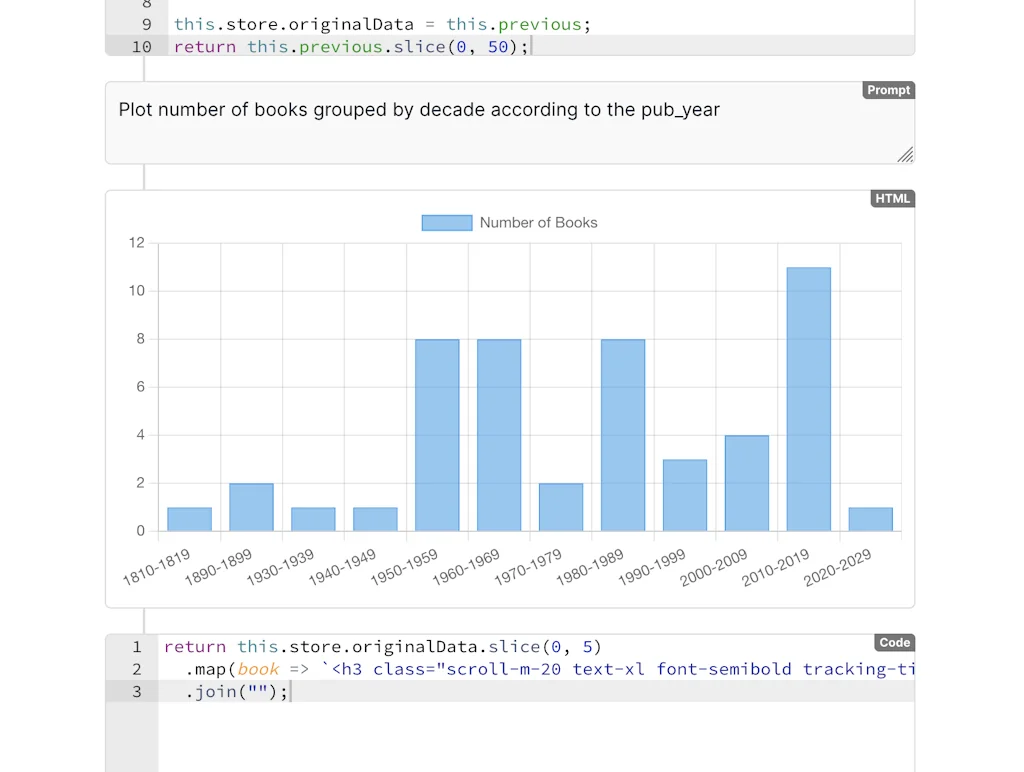Click the prompt text about pub_year
Screen dimensions: 1024x772
tap(420, 110)
